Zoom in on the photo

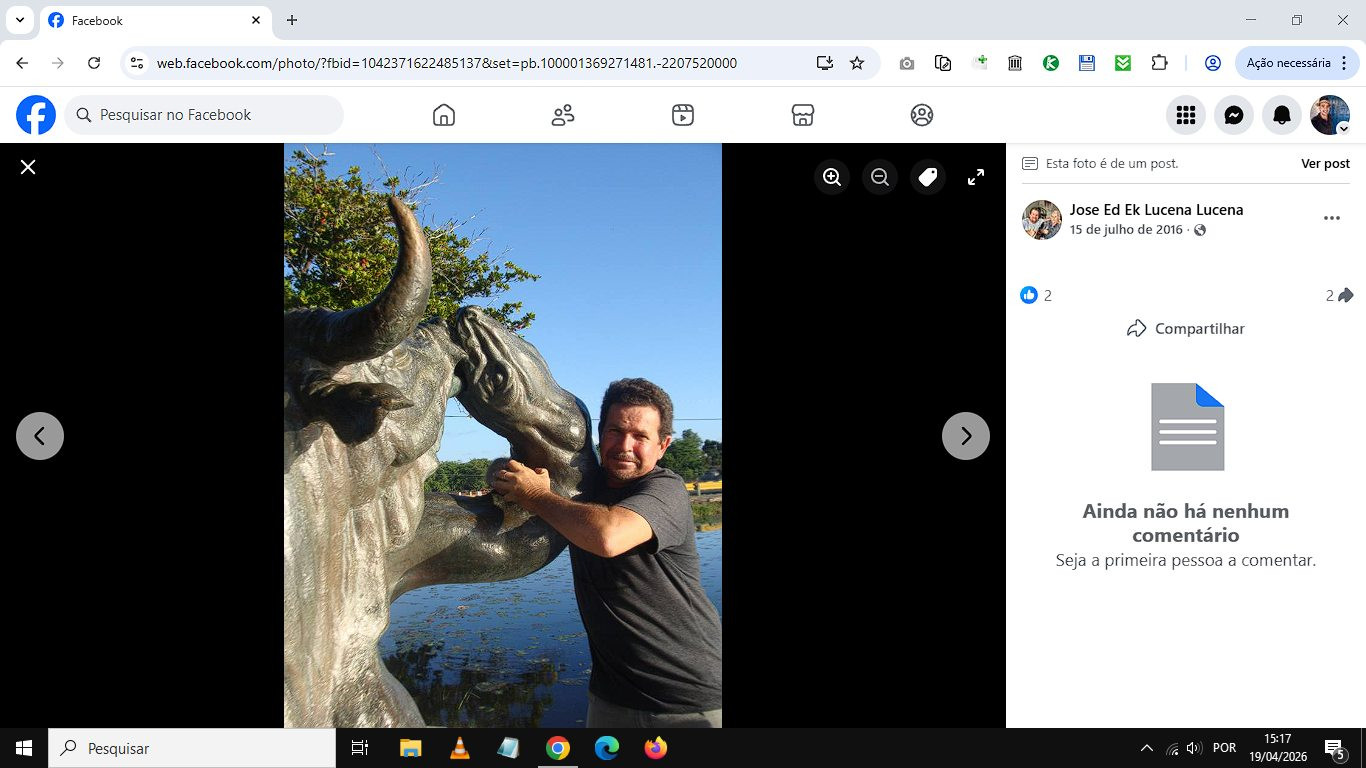pyautogui.click(x=832, y=177)
